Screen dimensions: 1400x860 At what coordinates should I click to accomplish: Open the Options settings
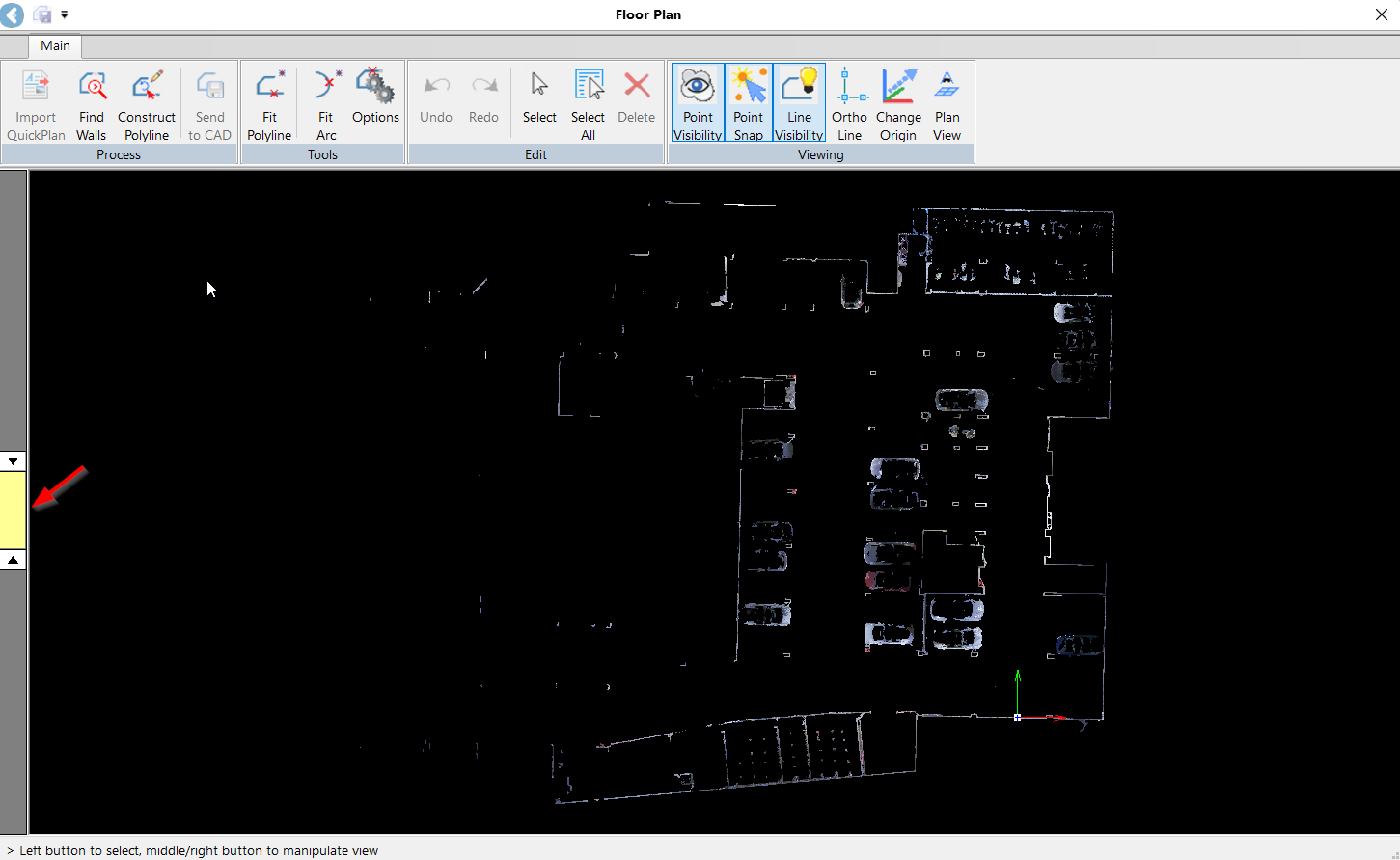pos(375,97)
